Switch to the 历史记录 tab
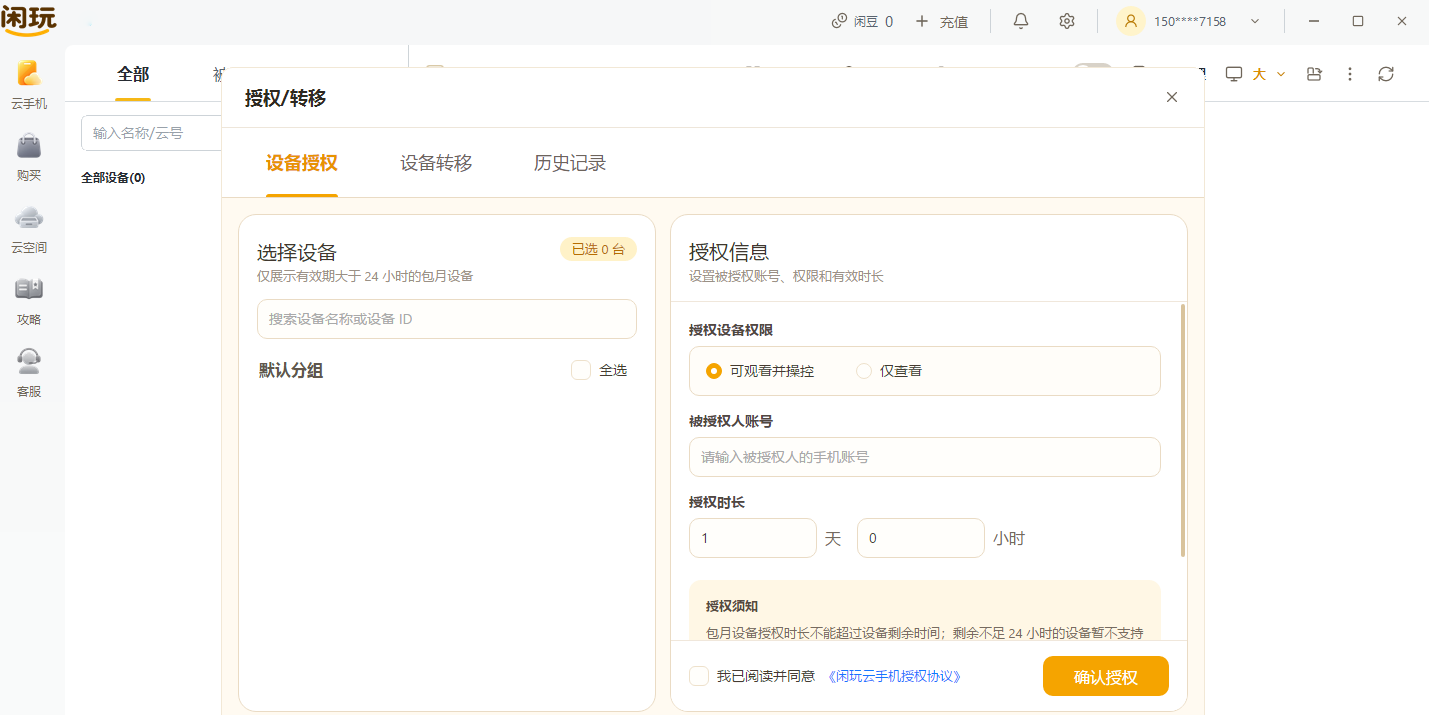The image size is (1429, 715). click(x=570, y=163)
